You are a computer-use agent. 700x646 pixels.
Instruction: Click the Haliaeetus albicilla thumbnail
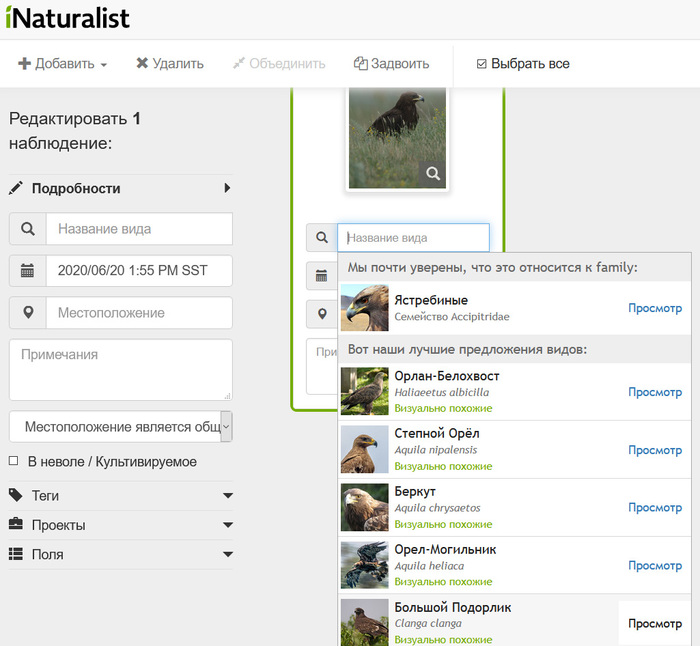[x=364, y=391]
